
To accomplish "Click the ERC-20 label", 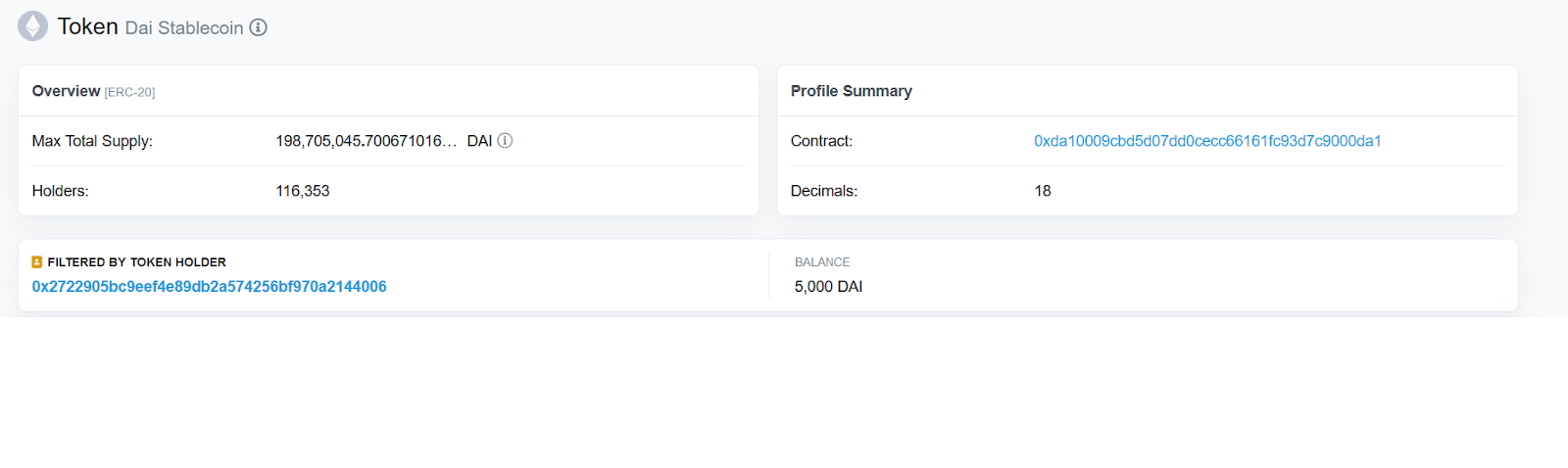I will (x=129, y=93).
